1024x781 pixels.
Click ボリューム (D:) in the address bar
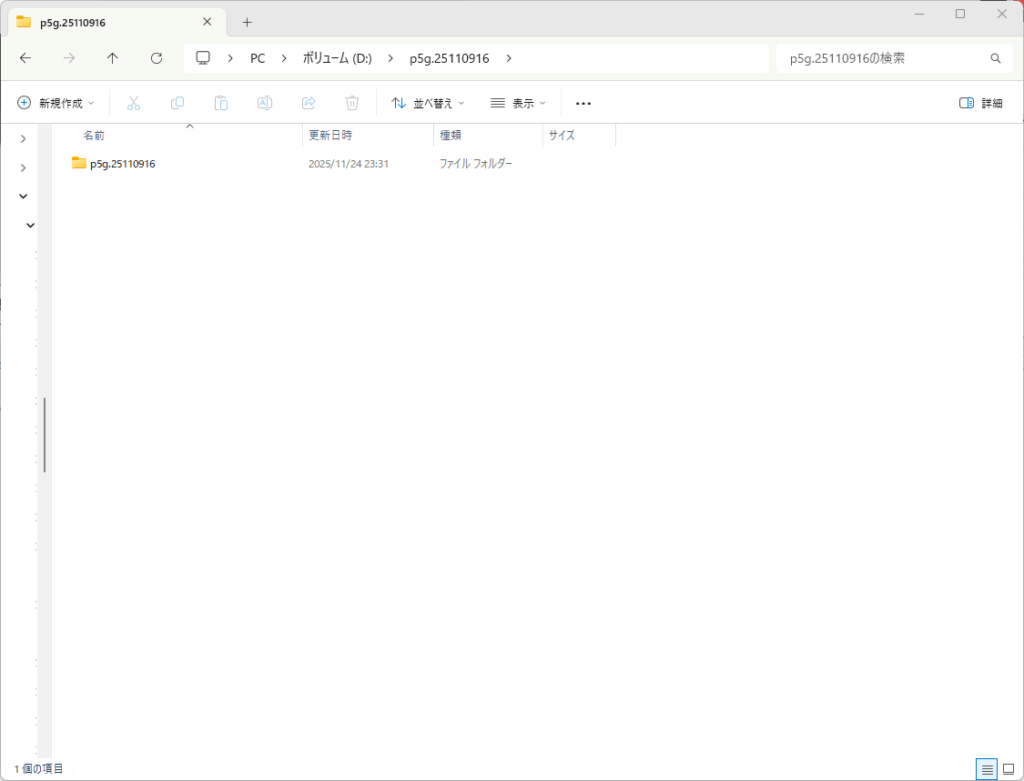(x=337, y=59)
